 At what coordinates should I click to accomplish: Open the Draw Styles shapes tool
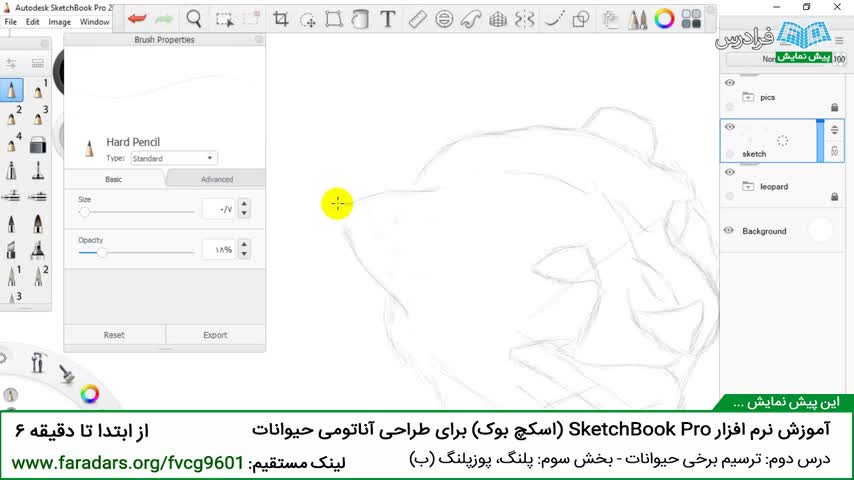pos(581,20)
